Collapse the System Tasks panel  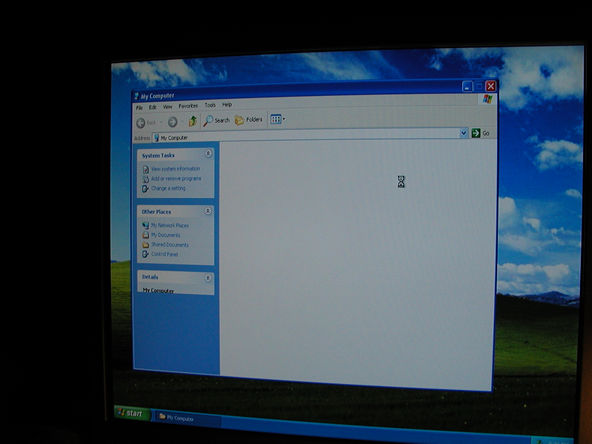208,153
